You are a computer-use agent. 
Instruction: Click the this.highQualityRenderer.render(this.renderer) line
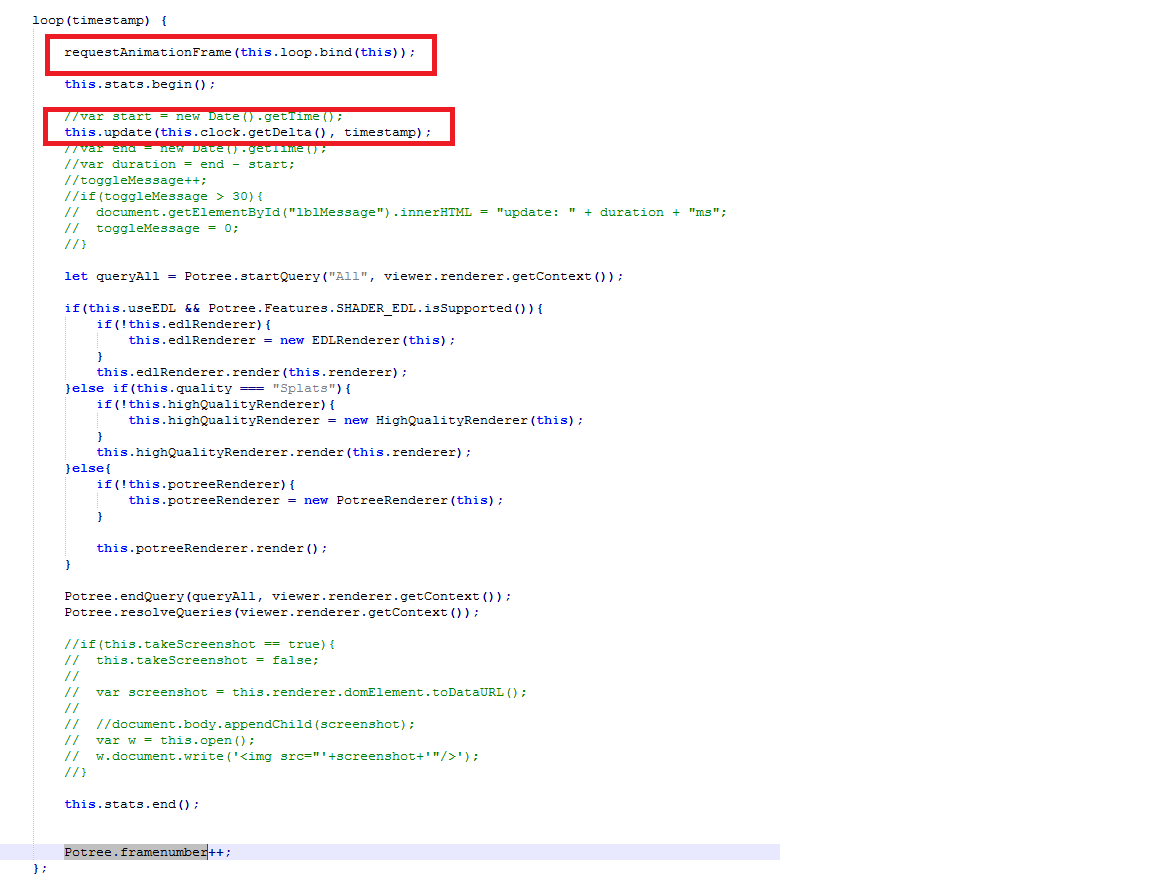(x=284, y=453)
